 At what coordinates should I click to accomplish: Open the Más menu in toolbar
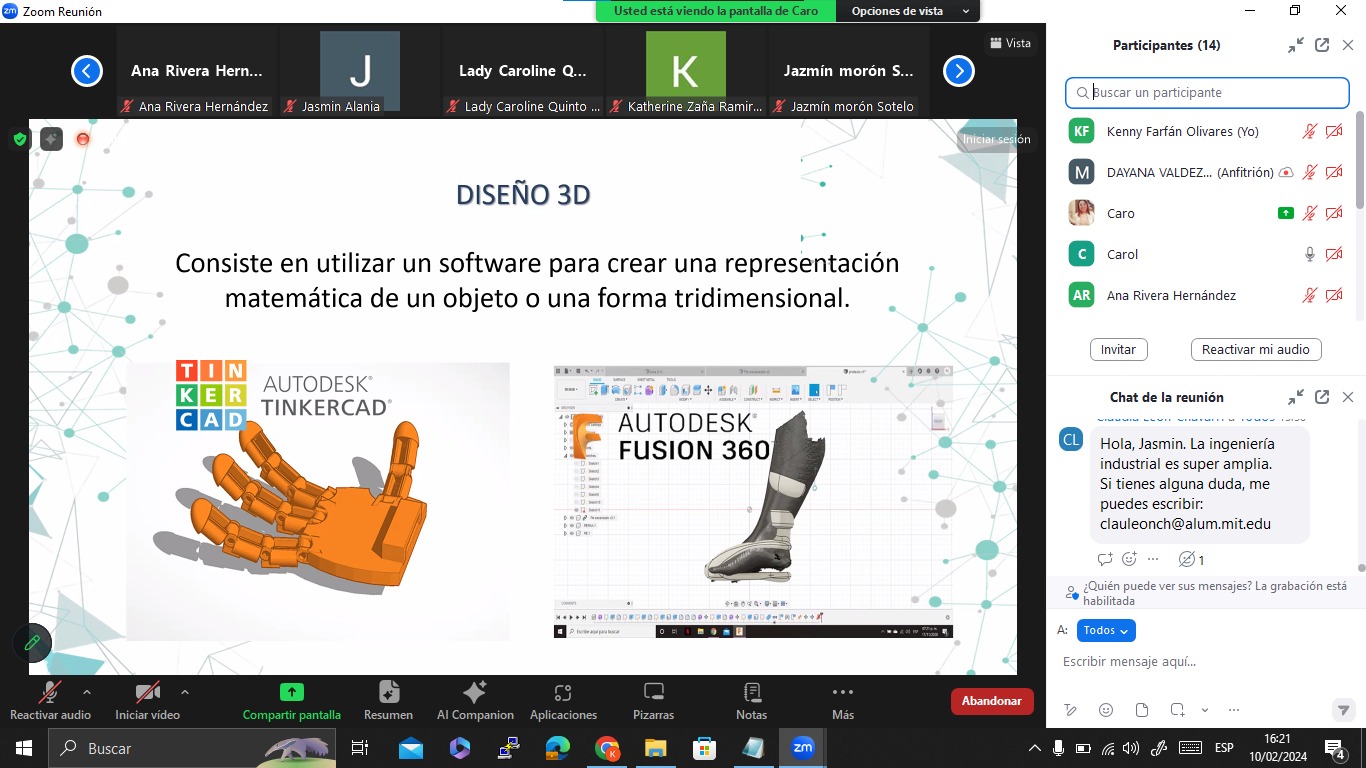pyautogui.click(x=842, y=693)
